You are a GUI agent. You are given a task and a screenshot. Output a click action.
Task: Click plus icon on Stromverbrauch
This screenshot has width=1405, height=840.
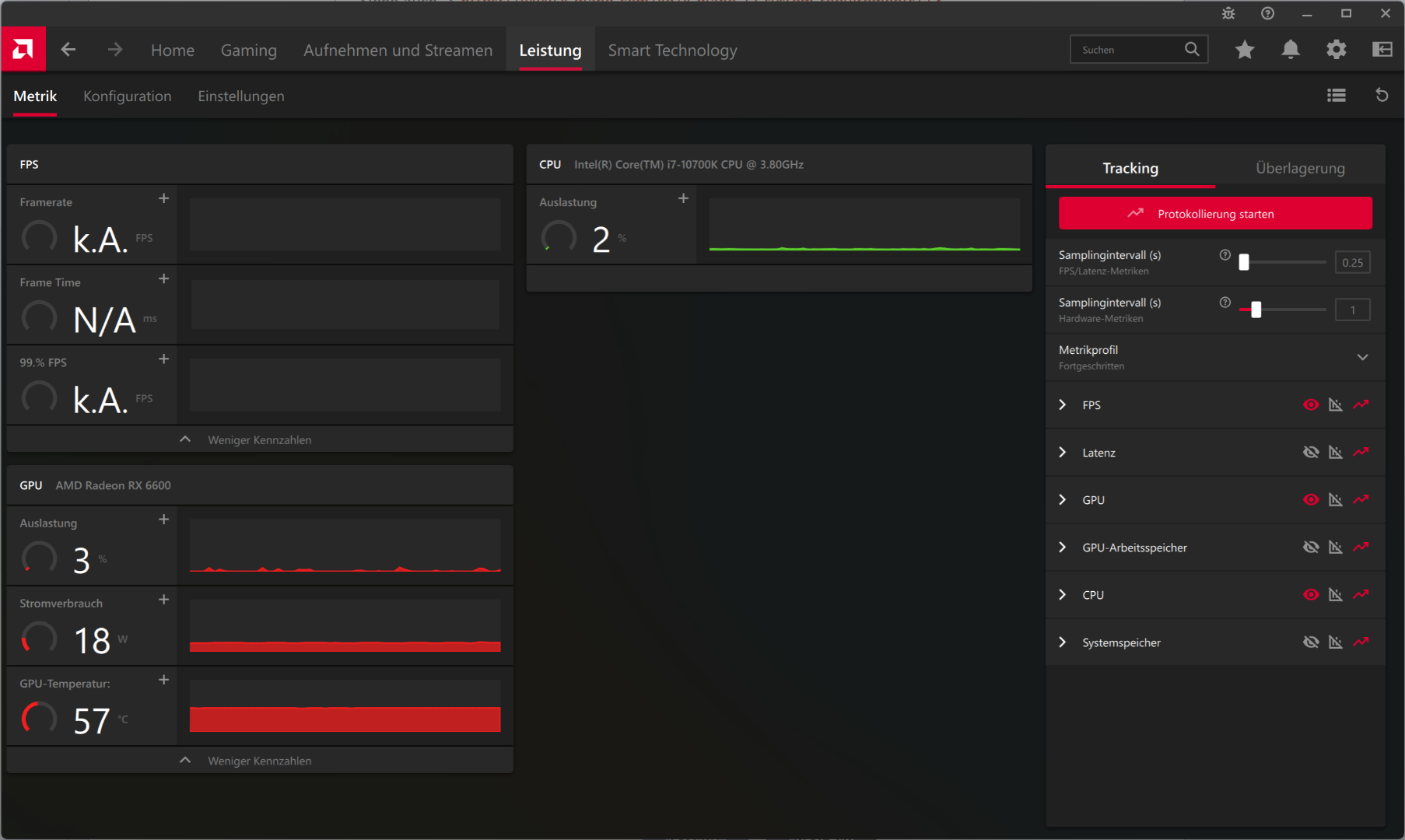(163, 600)
